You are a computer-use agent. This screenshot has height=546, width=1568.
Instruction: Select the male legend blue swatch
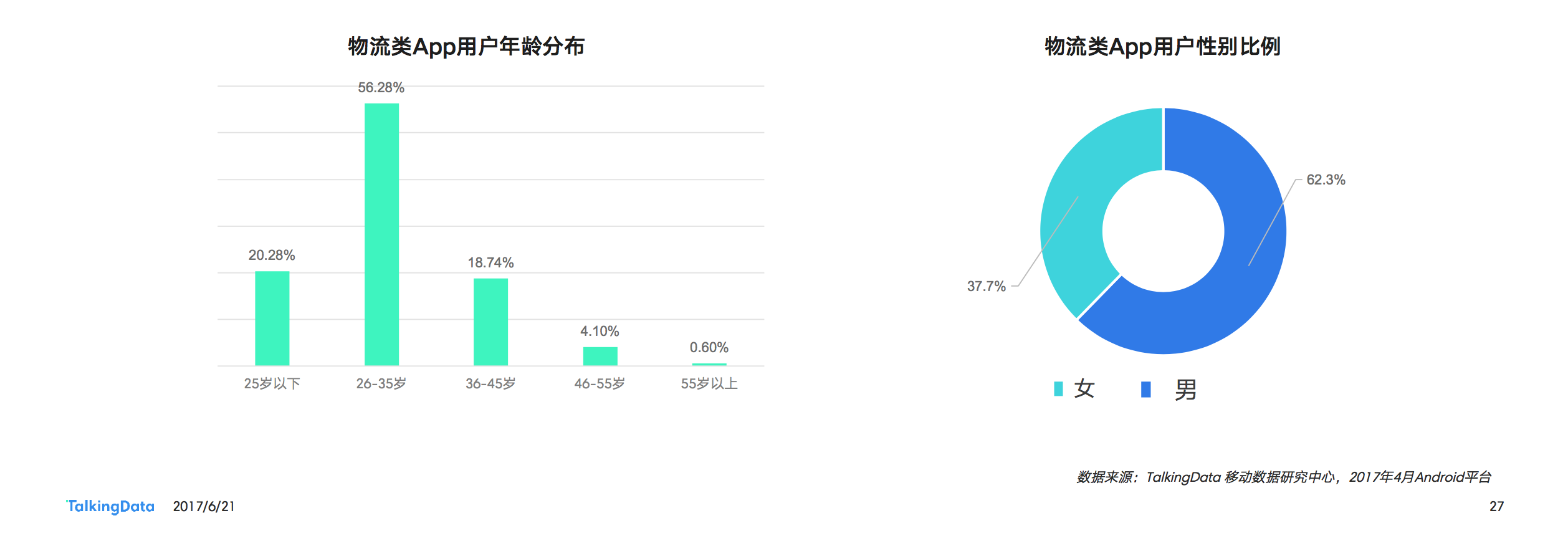click(1145, 390)
